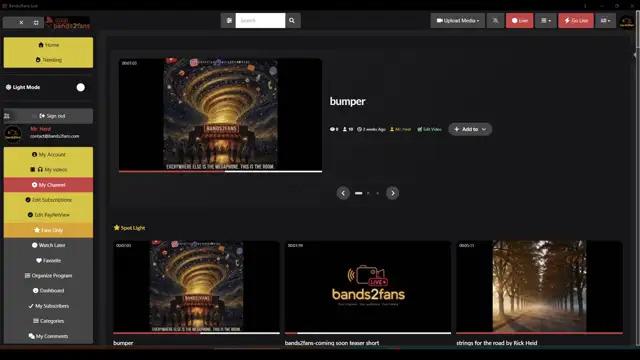Click into the Search input field
This screenshot has width=640, height=360.
[260, 20]
